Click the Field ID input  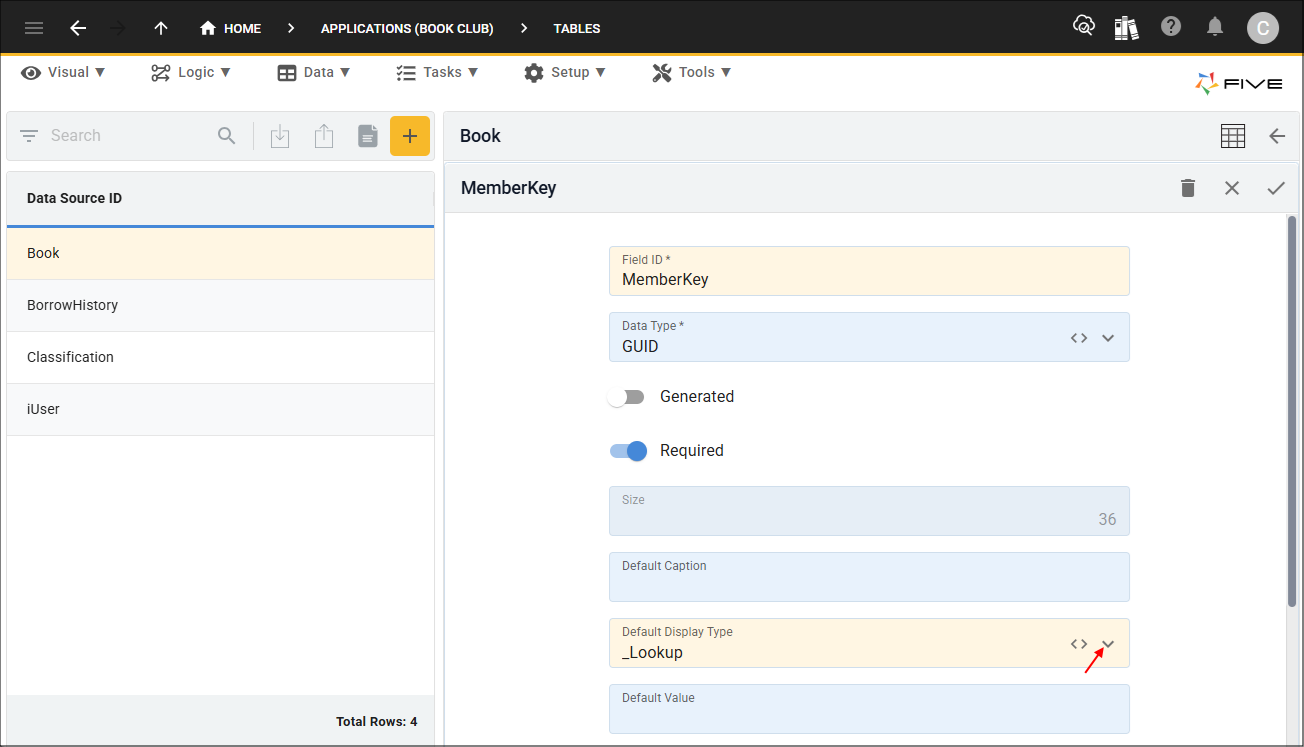click(x=869, y=271)
